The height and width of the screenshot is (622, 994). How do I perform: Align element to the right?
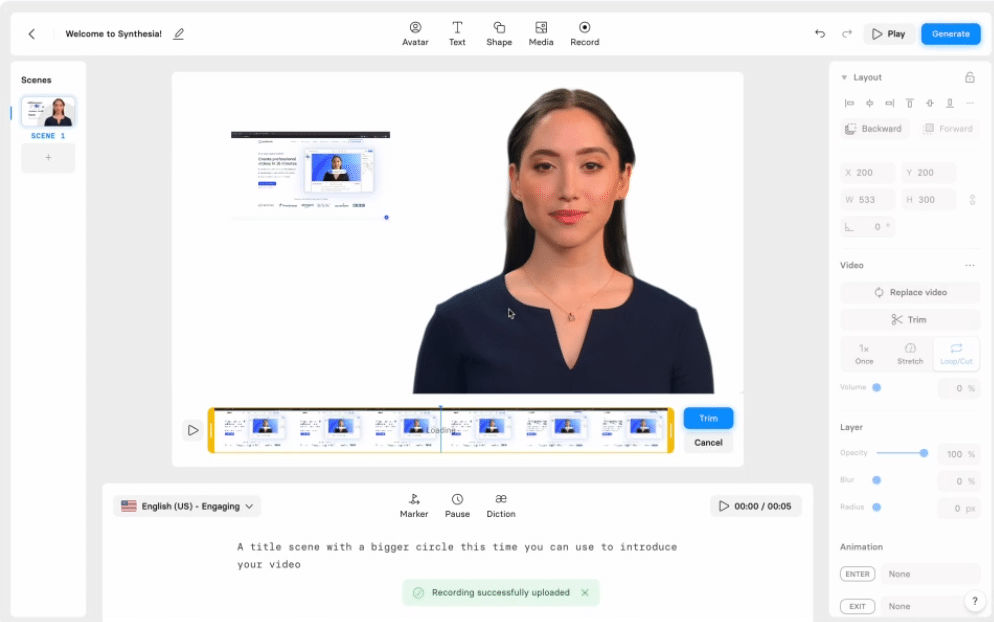[x=889, y=103]
